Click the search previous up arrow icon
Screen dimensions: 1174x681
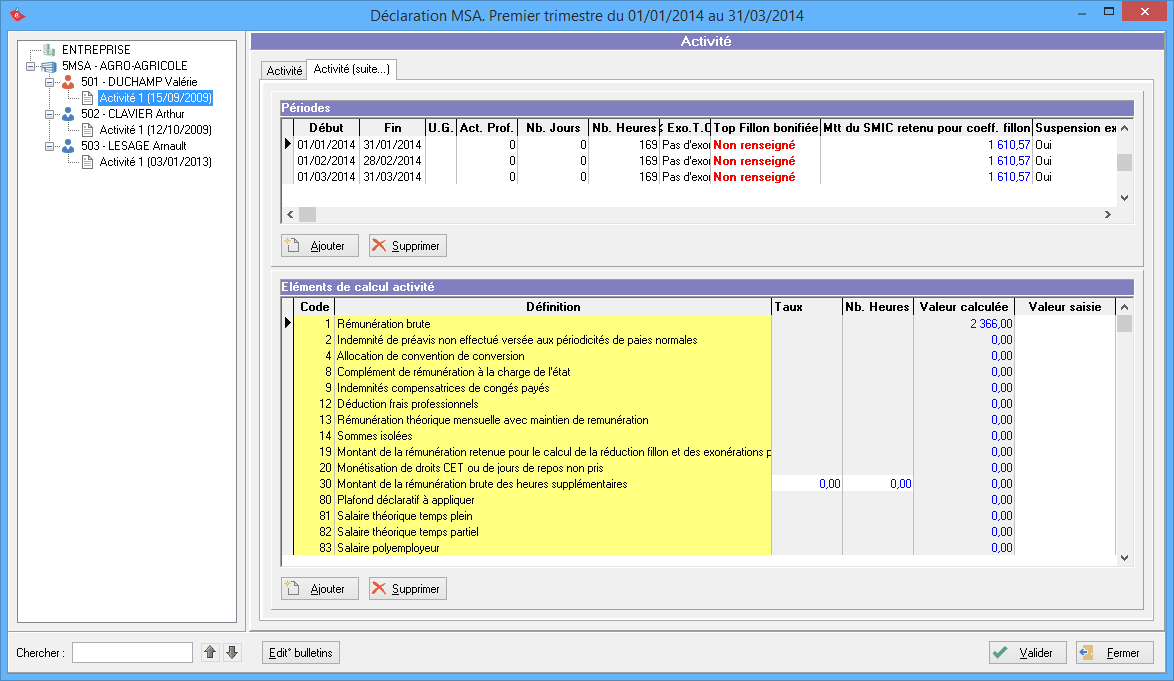210,653
